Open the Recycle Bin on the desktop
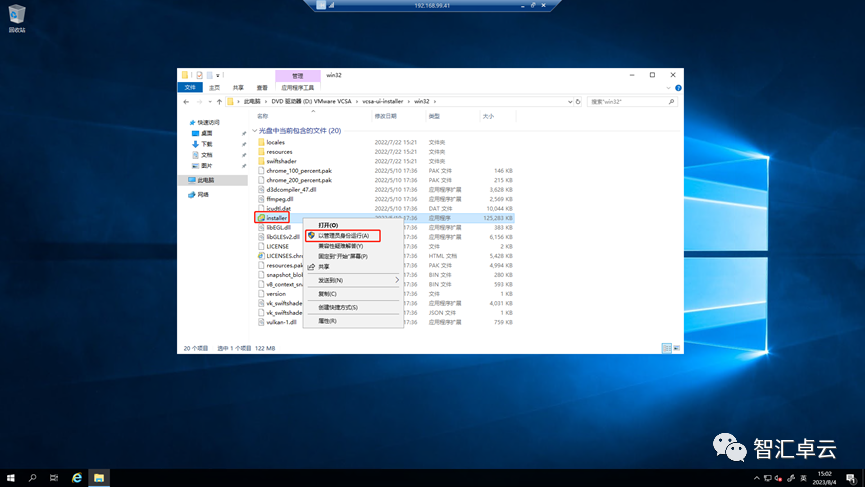865x487 pixels. coord(17,18)
